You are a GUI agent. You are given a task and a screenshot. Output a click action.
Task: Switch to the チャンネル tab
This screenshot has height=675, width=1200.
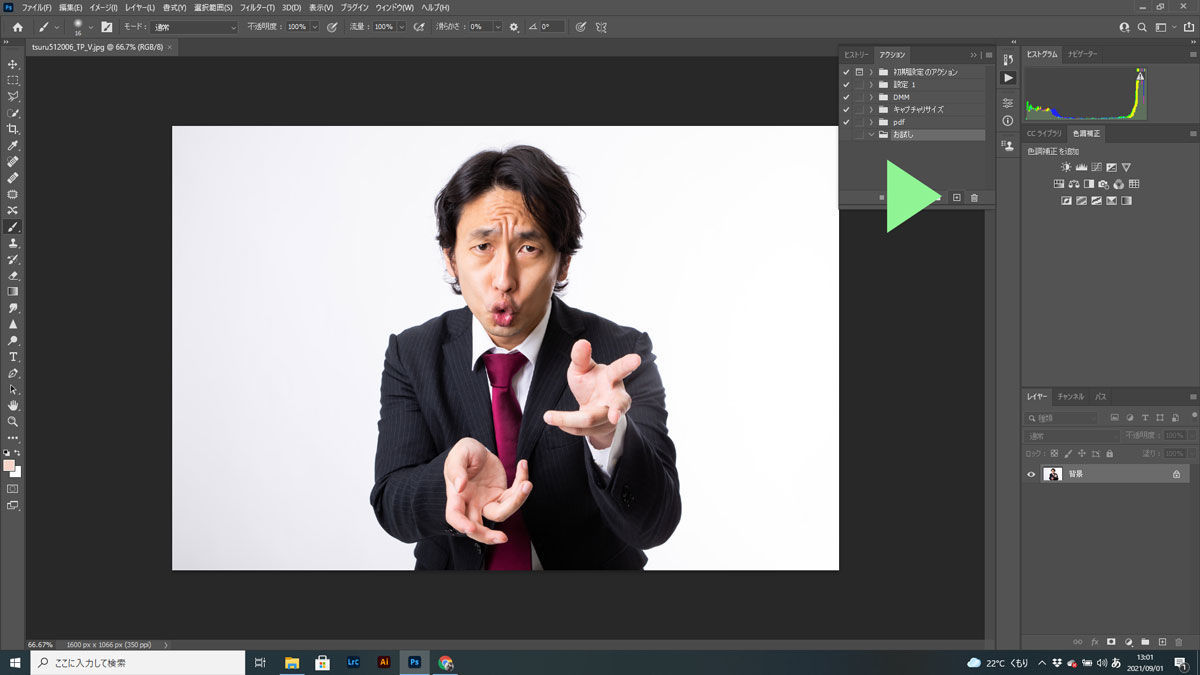1071,396
